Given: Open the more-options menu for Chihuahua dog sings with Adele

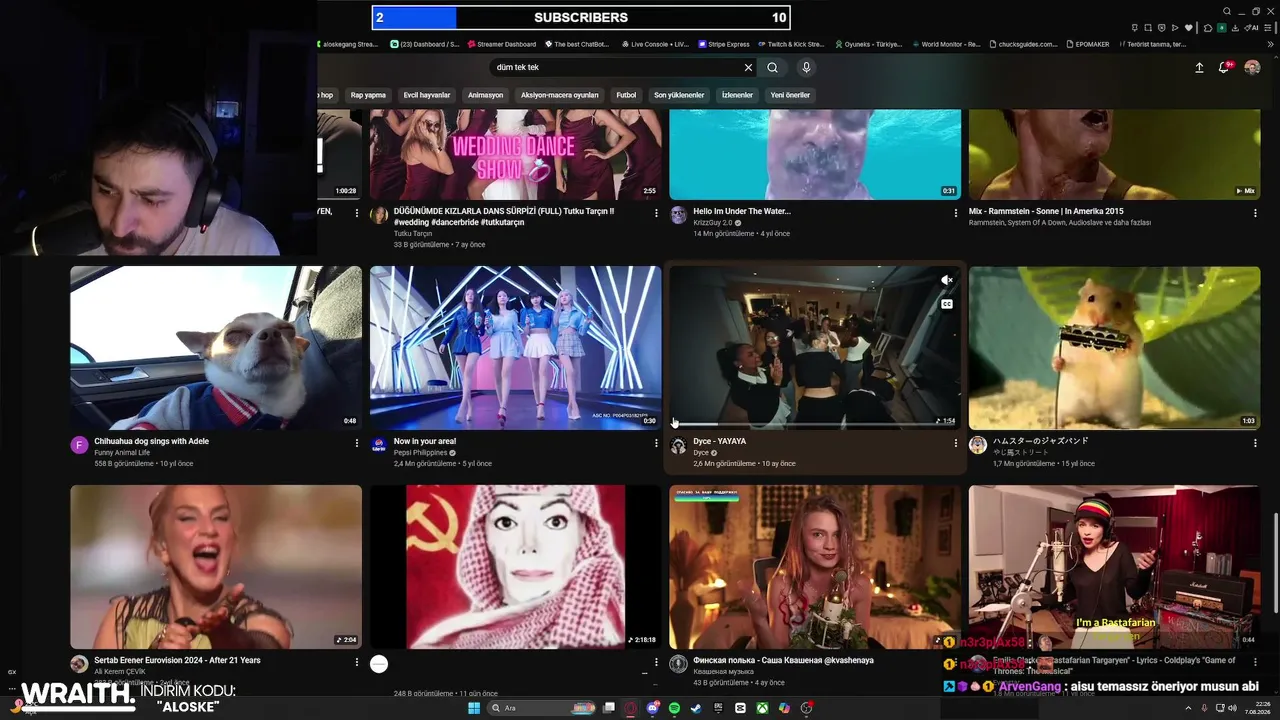Looking at the screenshot, I should point(357,443).
